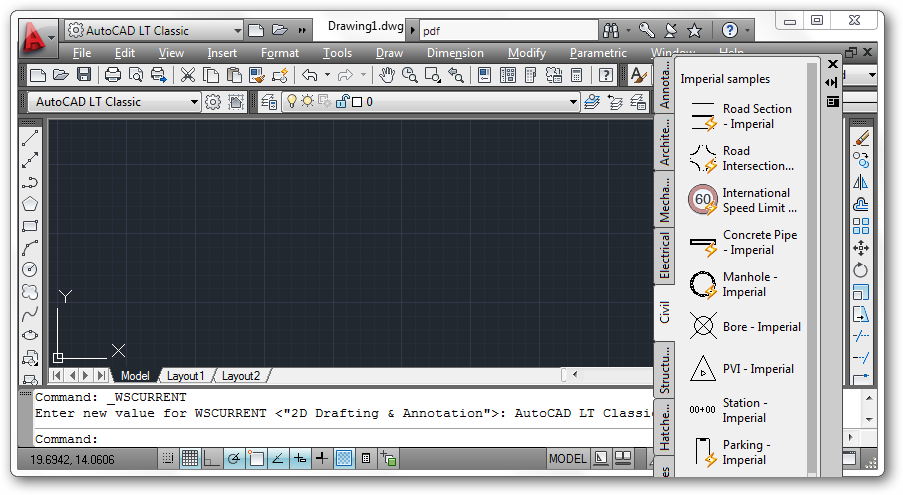Screen dimensions: 903x495
Task: Switch to the Layout1 tab
Action: (x=185, y=376)
